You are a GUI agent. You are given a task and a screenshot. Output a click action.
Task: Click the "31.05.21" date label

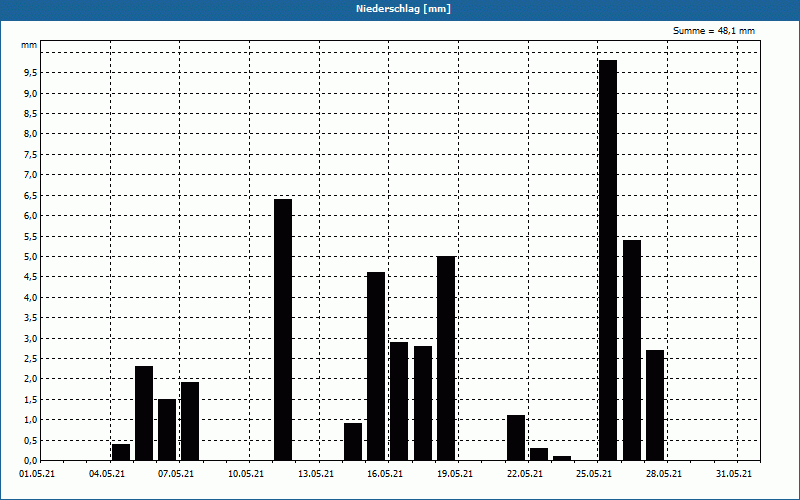click(x=734, y=474)
